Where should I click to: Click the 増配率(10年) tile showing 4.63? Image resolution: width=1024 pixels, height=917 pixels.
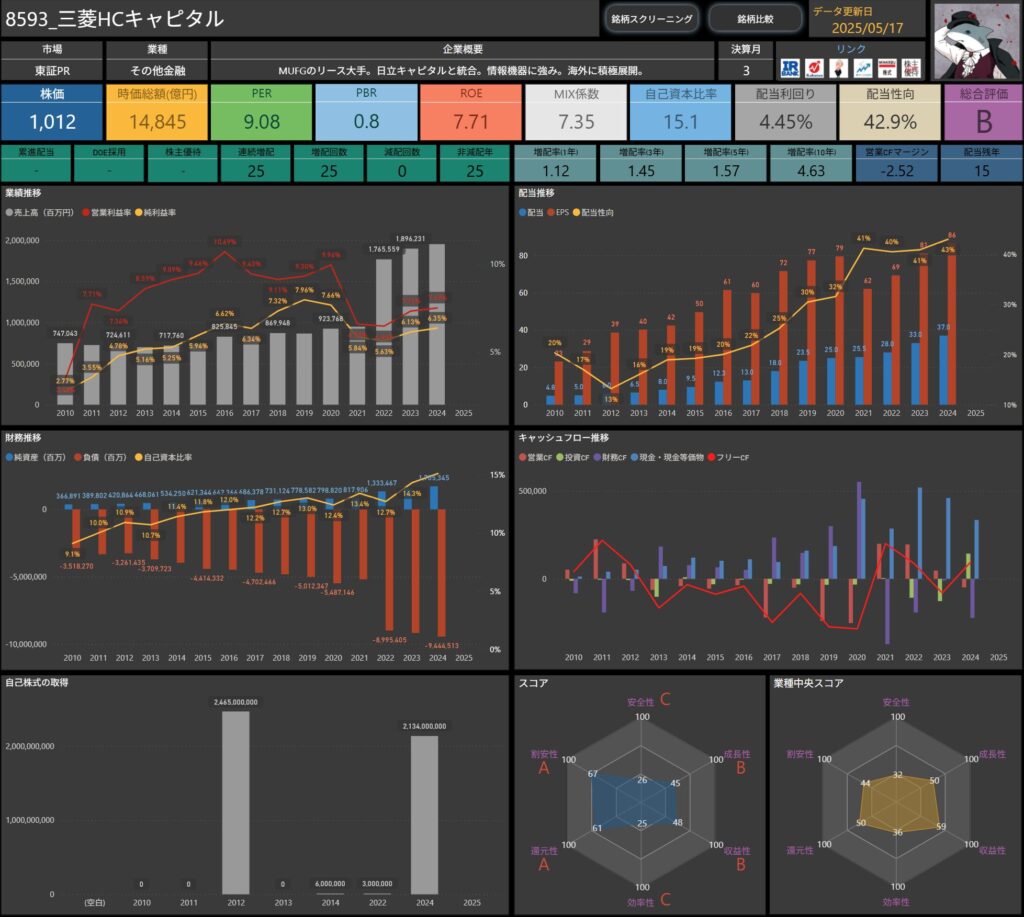(x=810, y=163)
